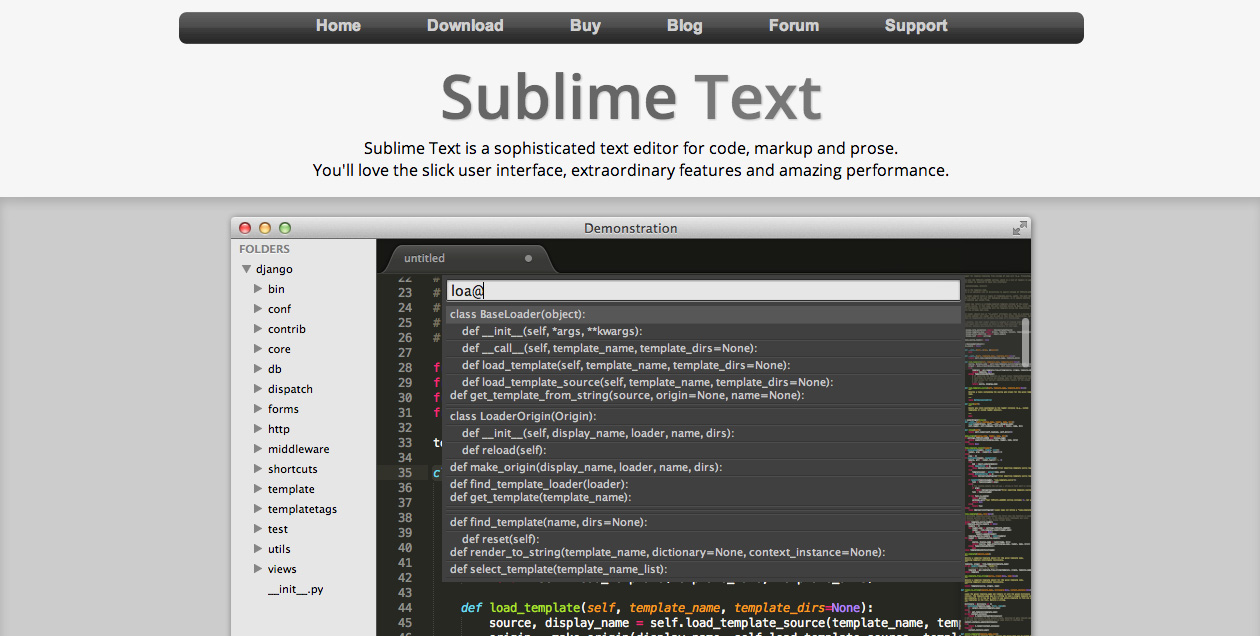Expand the dispatch folder arrow
Screen dimensions: 1260x636
tap(258, 389)
